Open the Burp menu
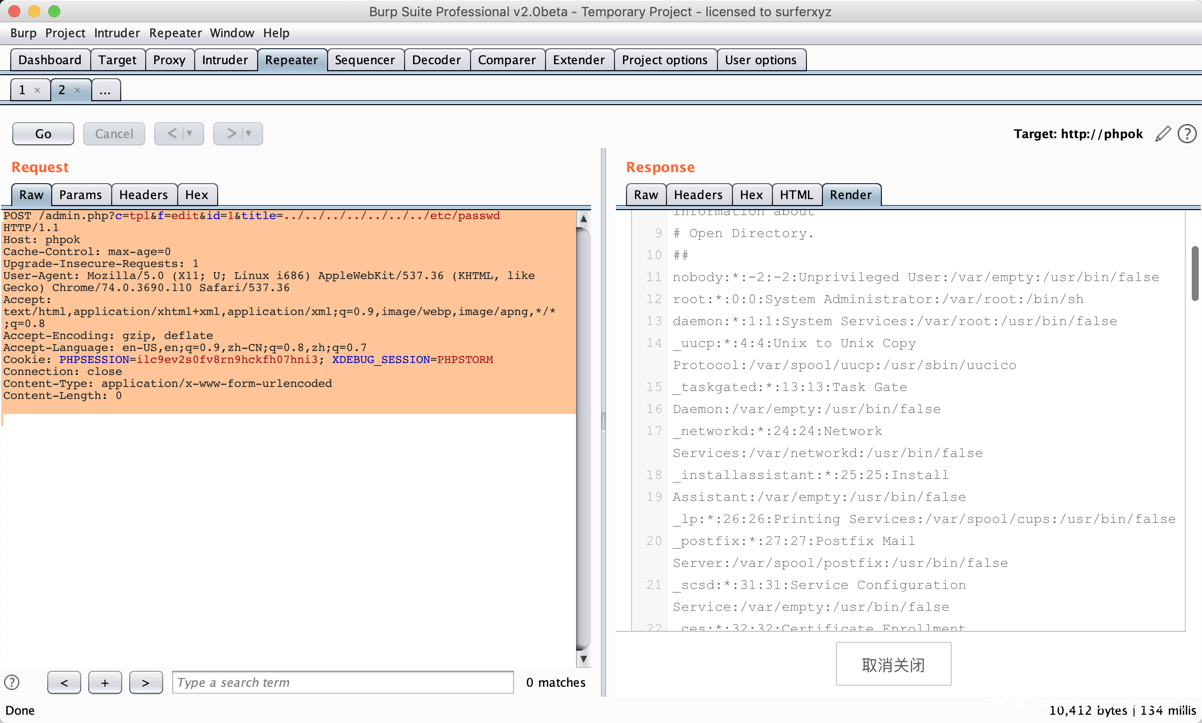Image resolution: width=1202 pixels, height=723 pixels. pos(23,33)
